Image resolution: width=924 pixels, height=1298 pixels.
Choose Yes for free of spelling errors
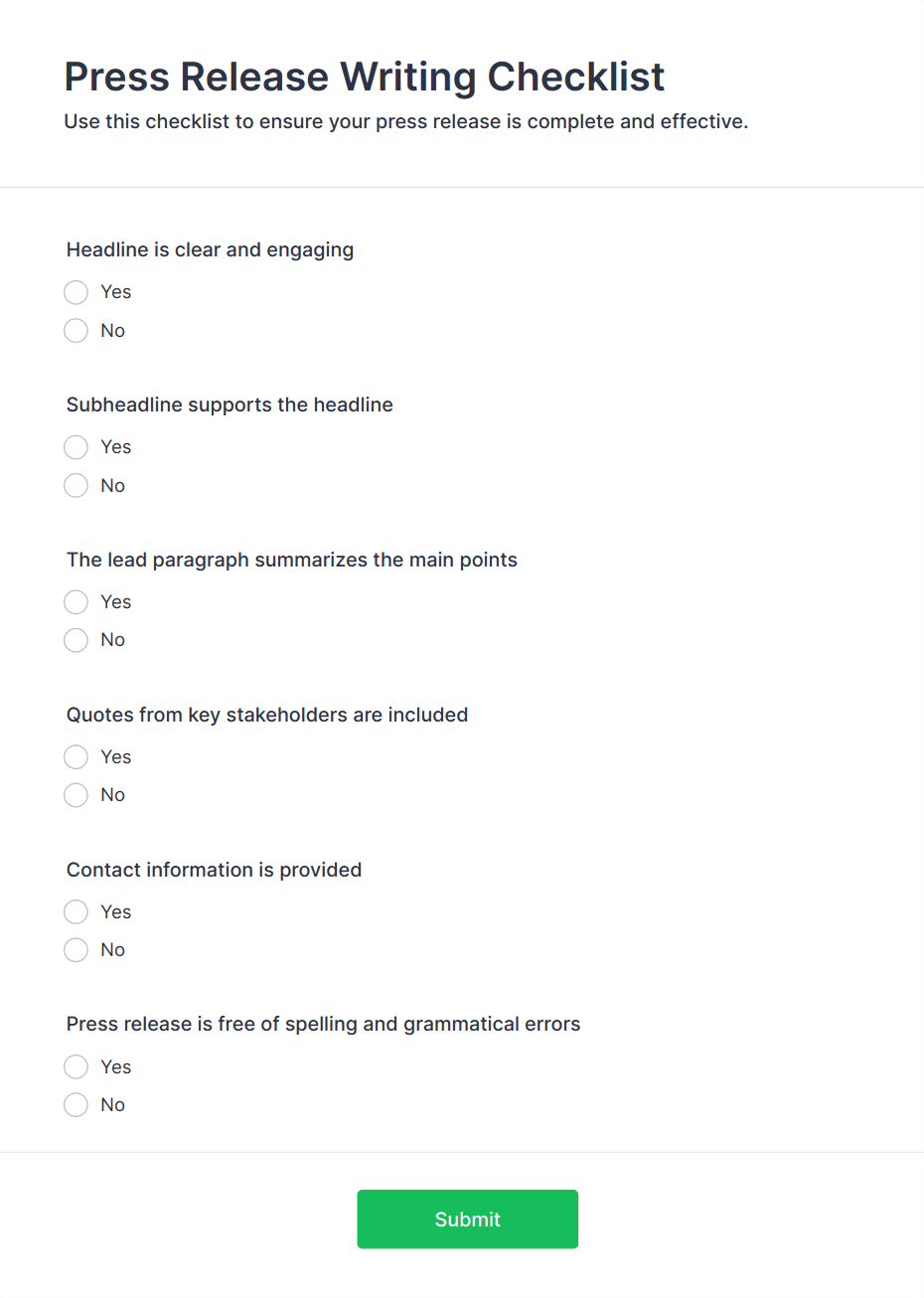77,1067
